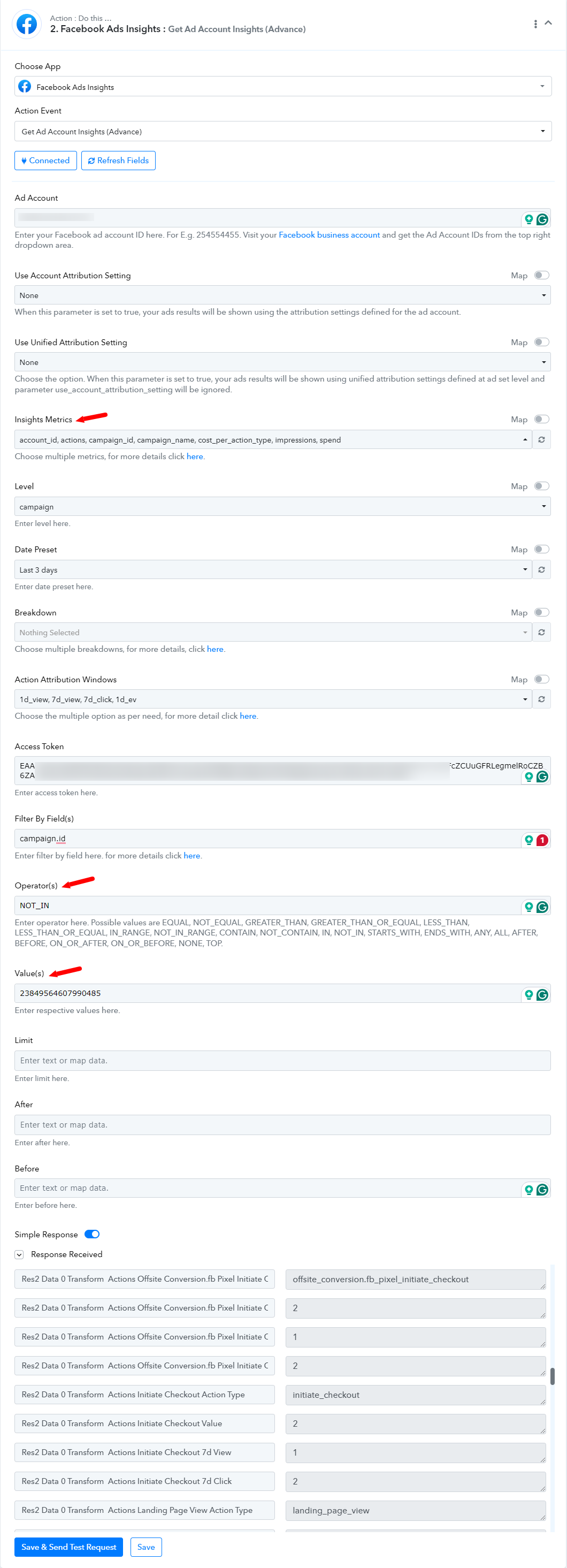Click the Limit input field
Viewport: 567px width, 1568px height.
point(282,1060)
